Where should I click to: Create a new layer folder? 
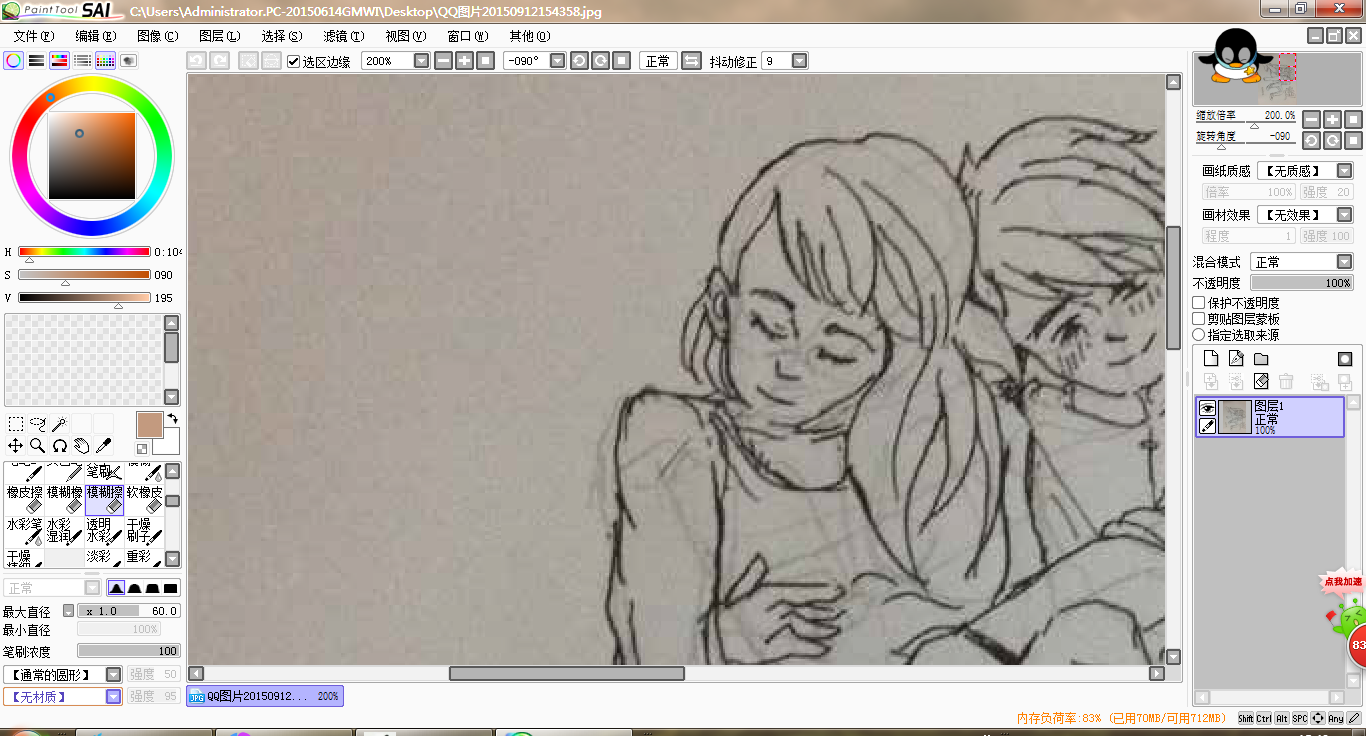tap(1261, 359)
